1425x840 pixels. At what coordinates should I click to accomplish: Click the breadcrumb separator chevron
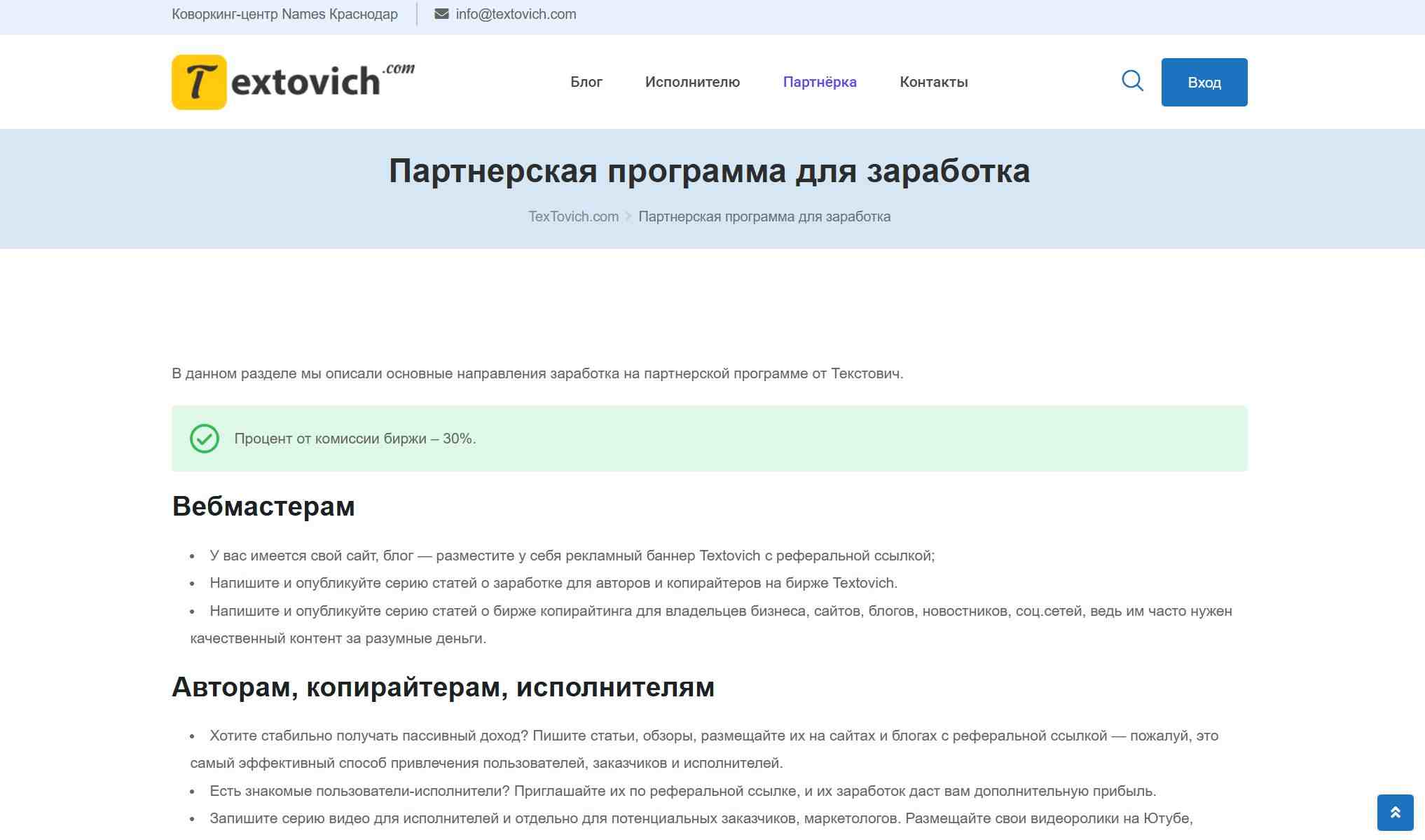point(628,216)
